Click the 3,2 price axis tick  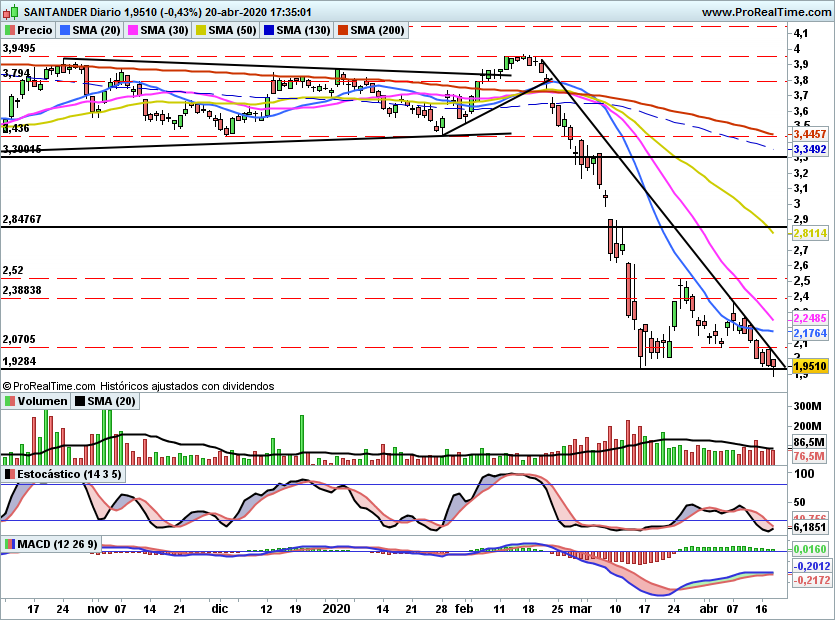point(800,173)
